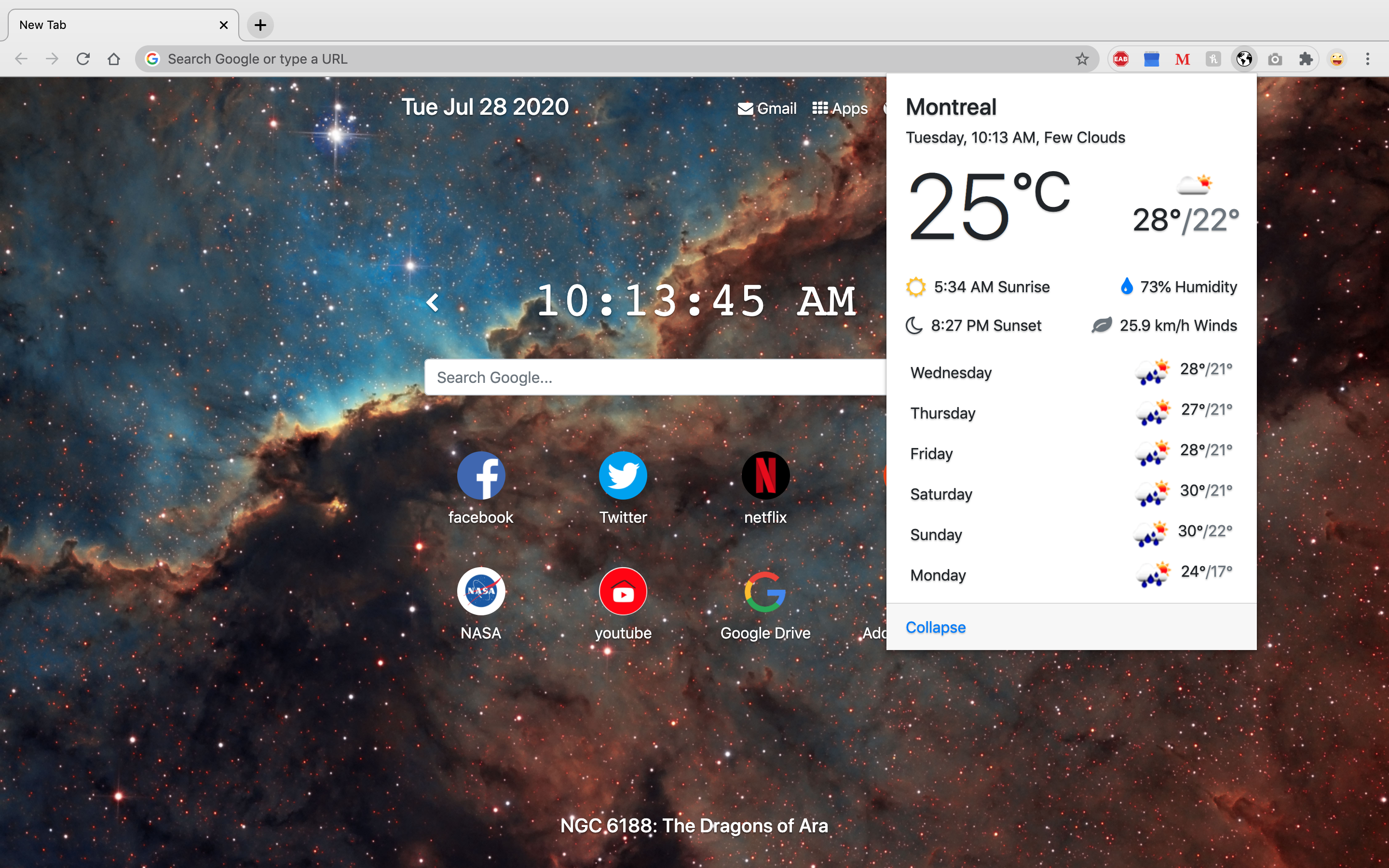Collapse the Montreal weather forecast
Viewport: 1389px width, 868px height.
pos(935,627)
